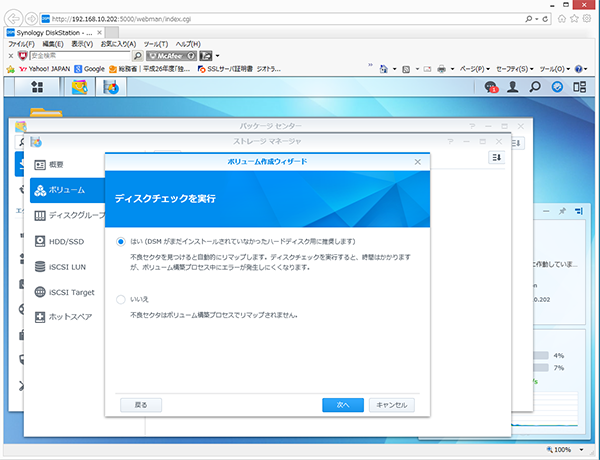Click the browser back arrow
The height and width of the screenshot is (460, 600).
pos(13,18)
